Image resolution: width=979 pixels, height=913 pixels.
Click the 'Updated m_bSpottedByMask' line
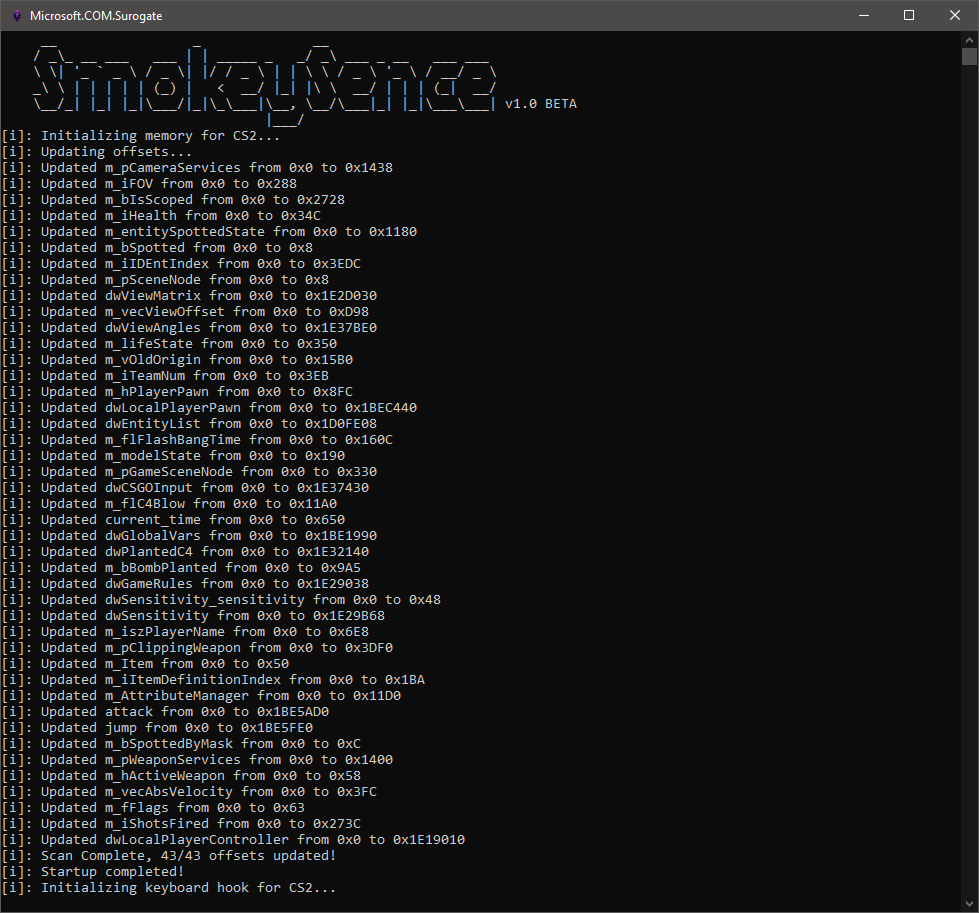181,744
